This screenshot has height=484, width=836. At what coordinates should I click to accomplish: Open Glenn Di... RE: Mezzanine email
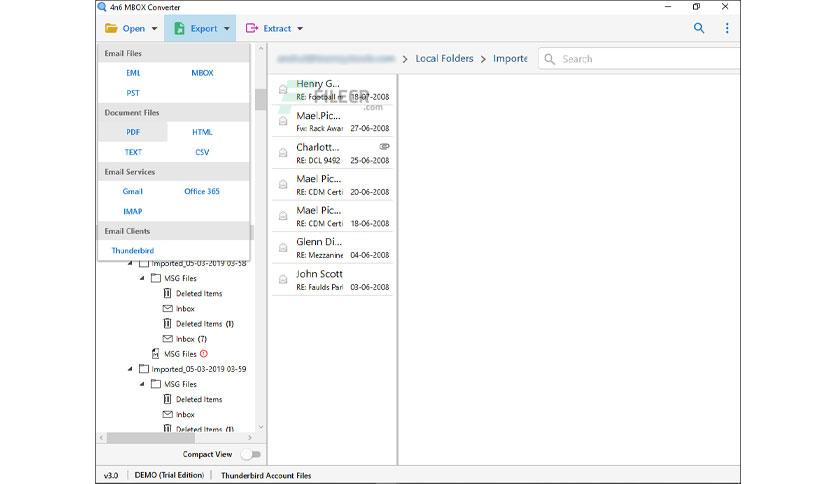334,248
